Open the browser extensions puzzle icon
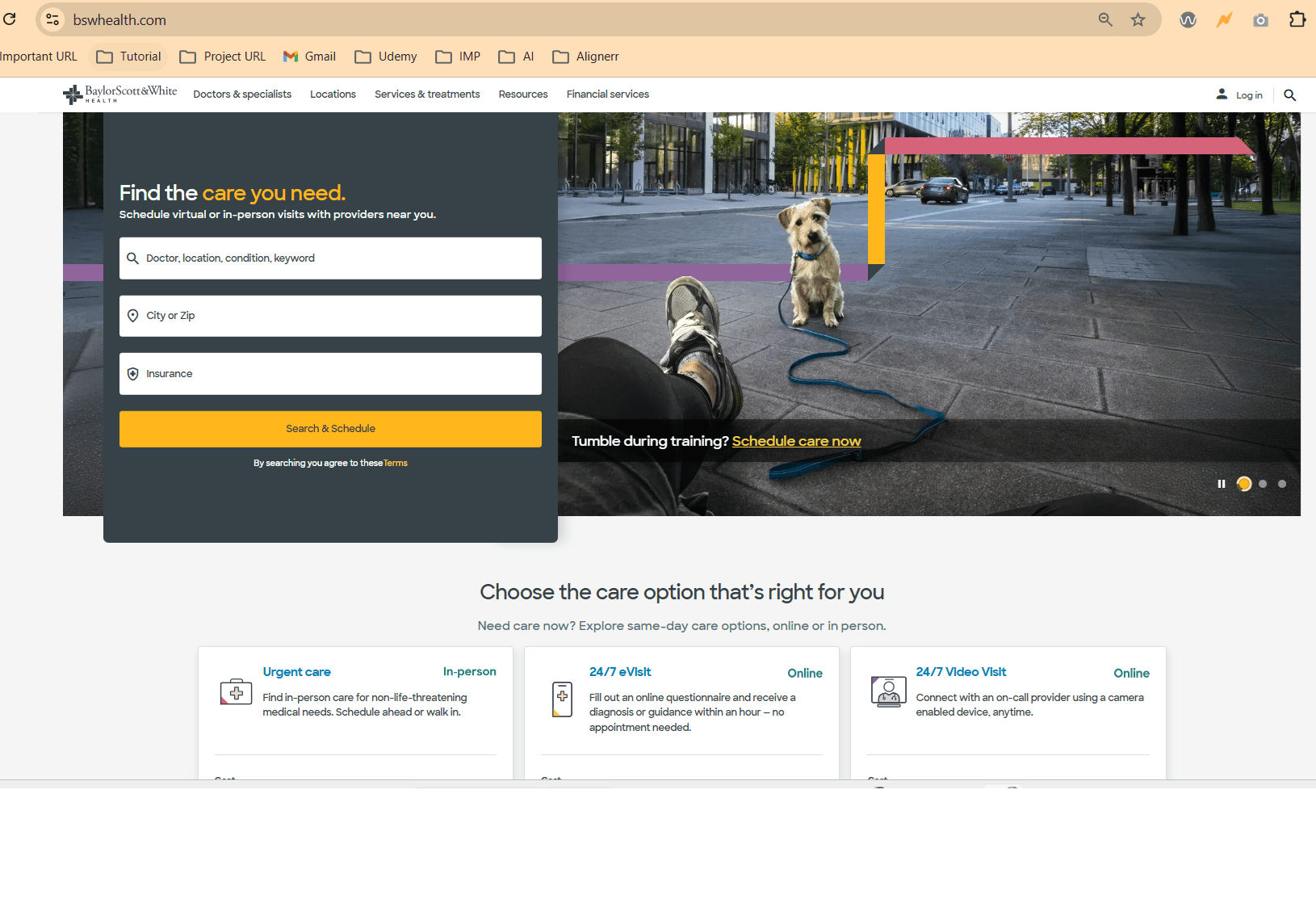 (x=1297, y=19)
